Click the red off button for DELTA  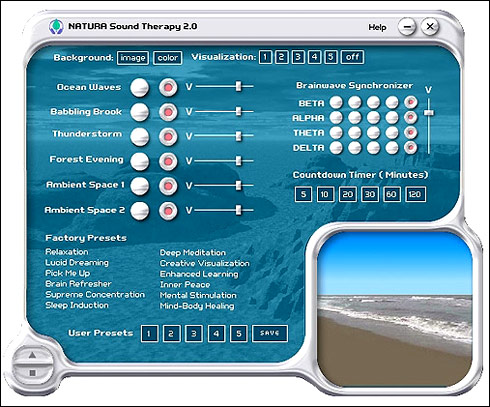click(411, 147)
